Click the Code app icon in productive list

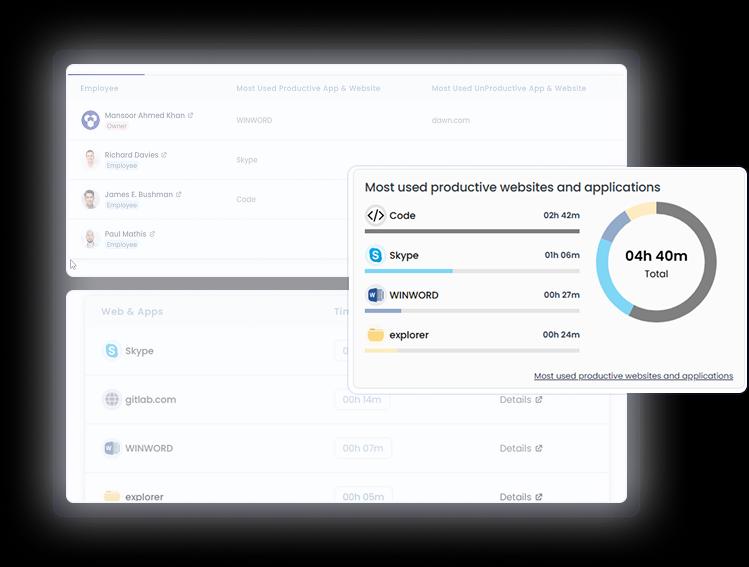[375, 215]
